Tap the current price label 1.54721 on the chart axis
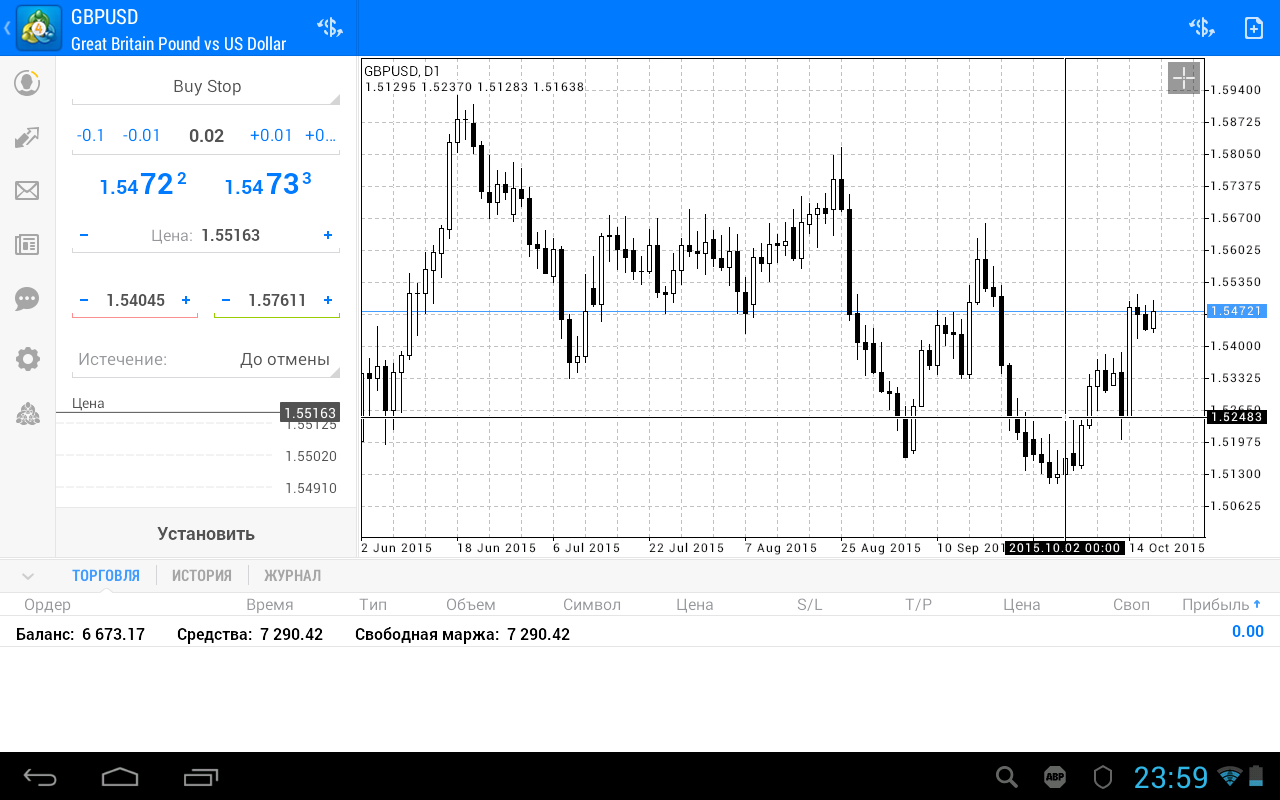 coord(1237,311)
